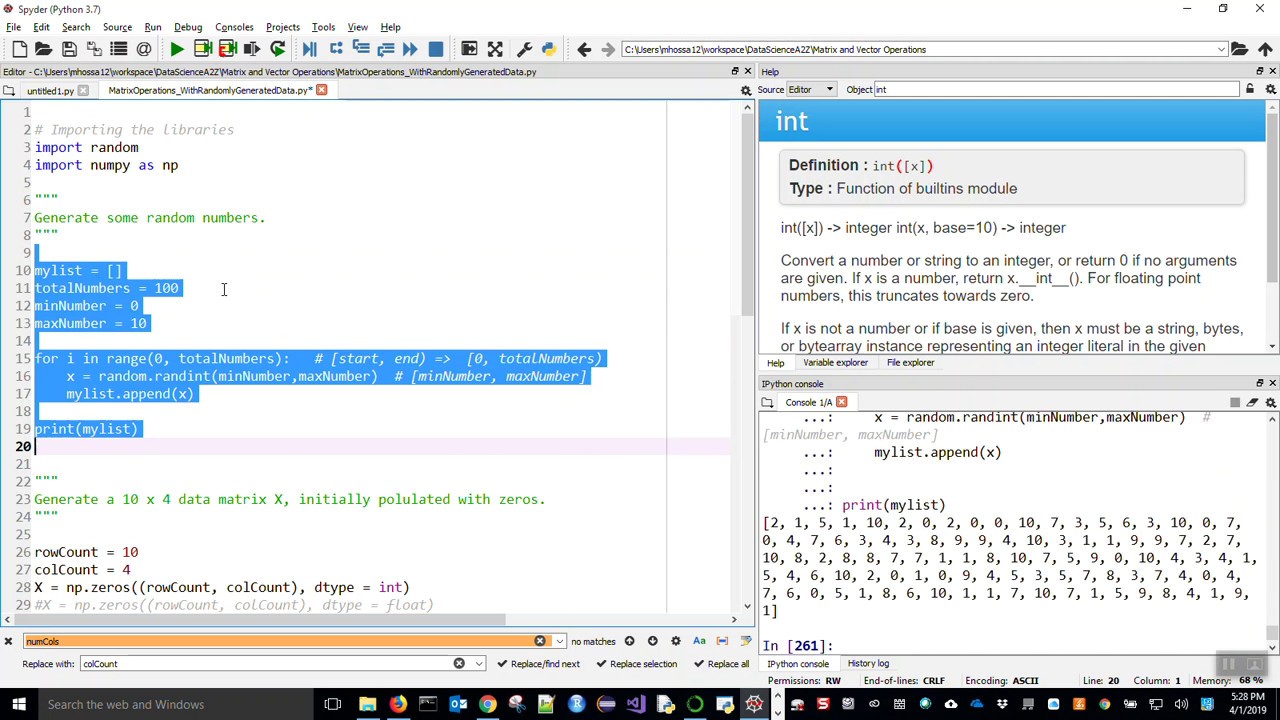Switch to File explorer tab
The width and height of the screenshot is (1280, 720).
(910, 363)
